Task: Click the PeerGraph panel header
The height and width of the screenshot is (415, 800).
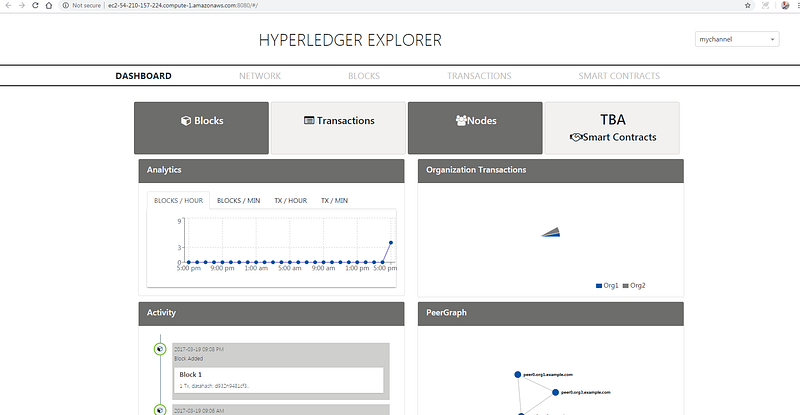Action: (551, 313)
